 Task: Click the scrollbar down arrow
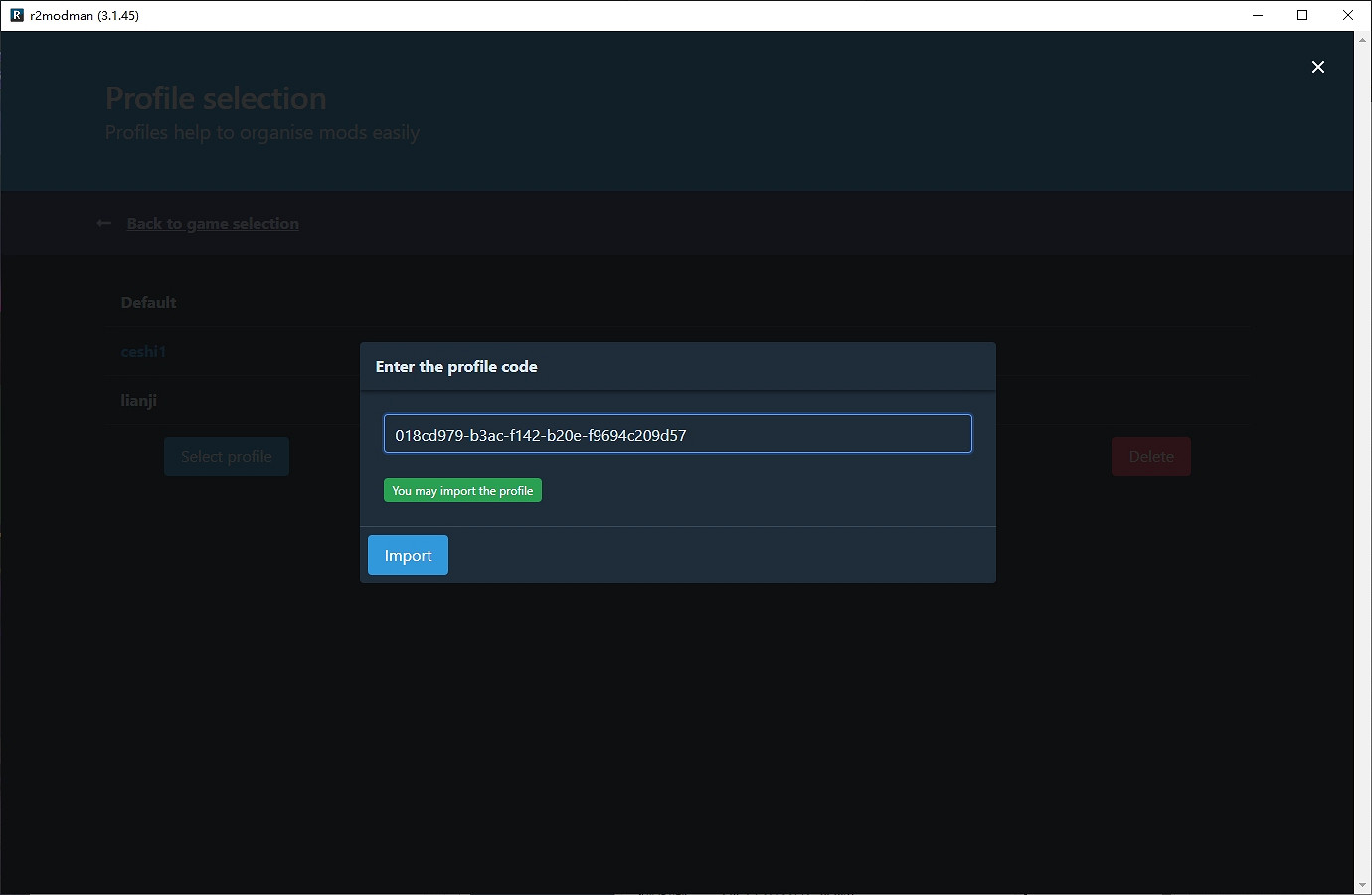[1362, 885]
